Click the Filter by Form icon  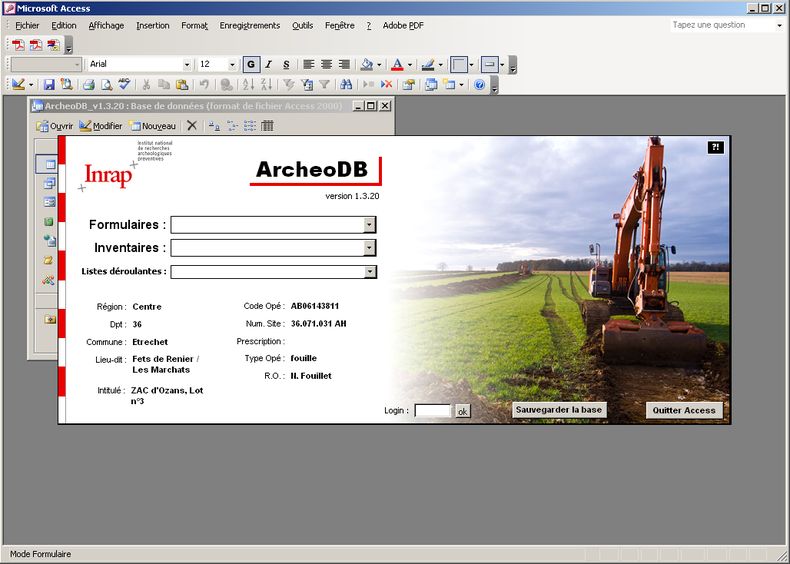coord(307,85)
